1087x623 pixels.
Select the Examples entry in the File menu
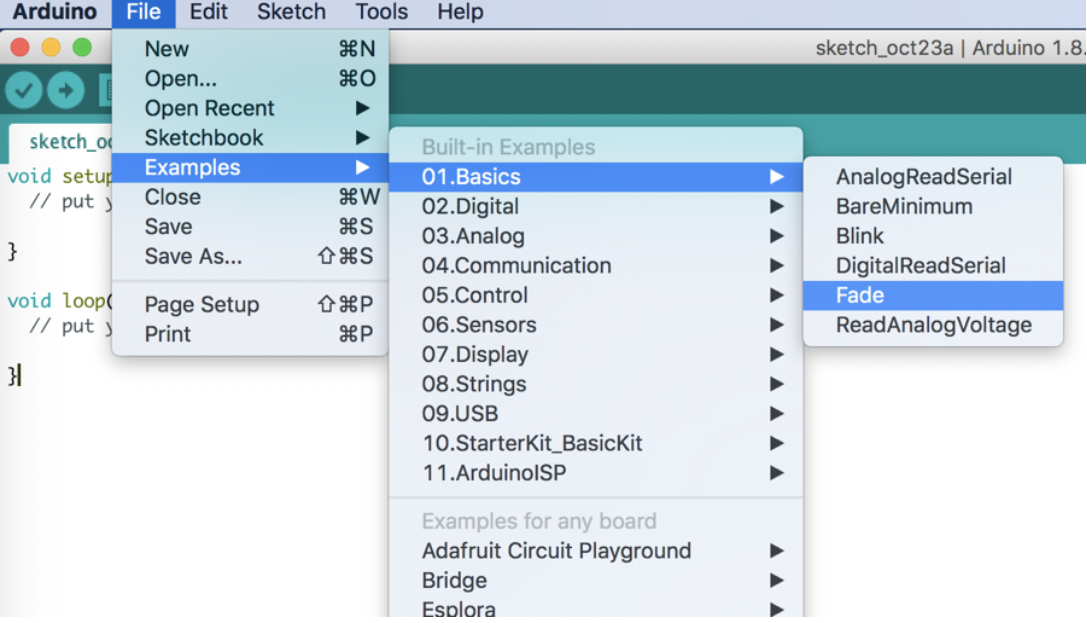[250, 168]
